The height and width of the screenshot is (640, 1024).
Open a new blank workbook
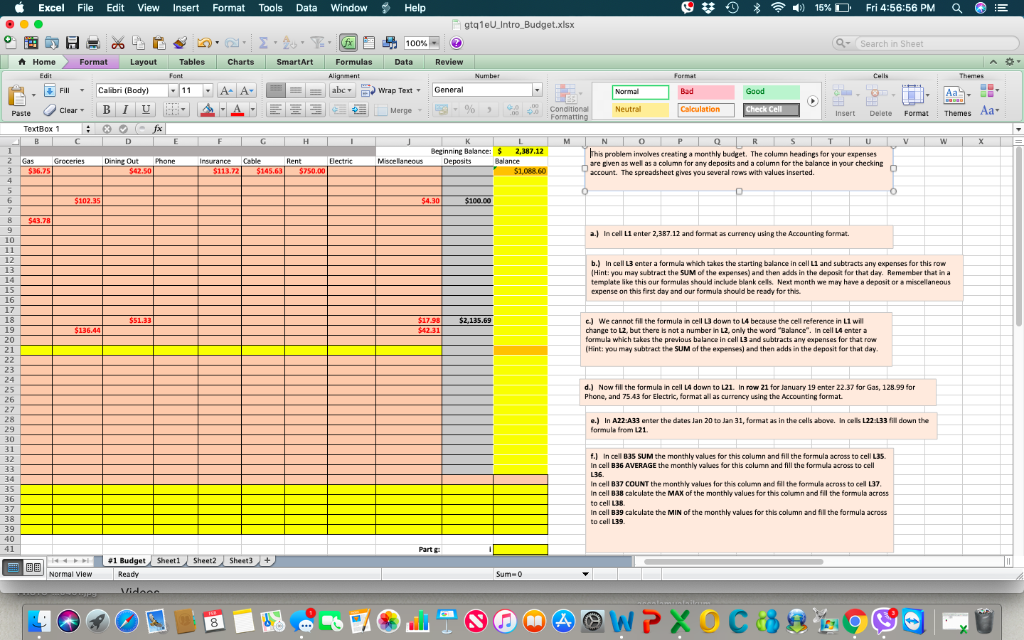tap(10, 42)
